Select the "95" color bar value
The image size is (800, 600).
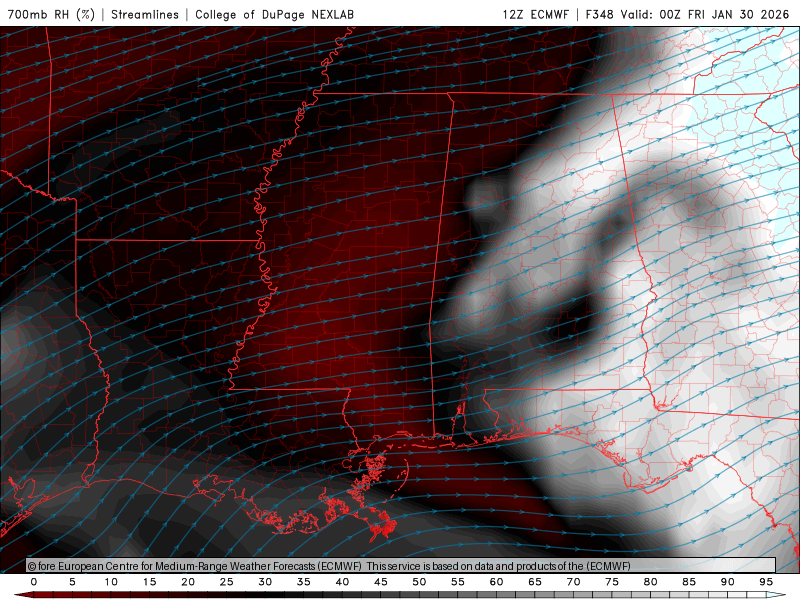[766, 582]
